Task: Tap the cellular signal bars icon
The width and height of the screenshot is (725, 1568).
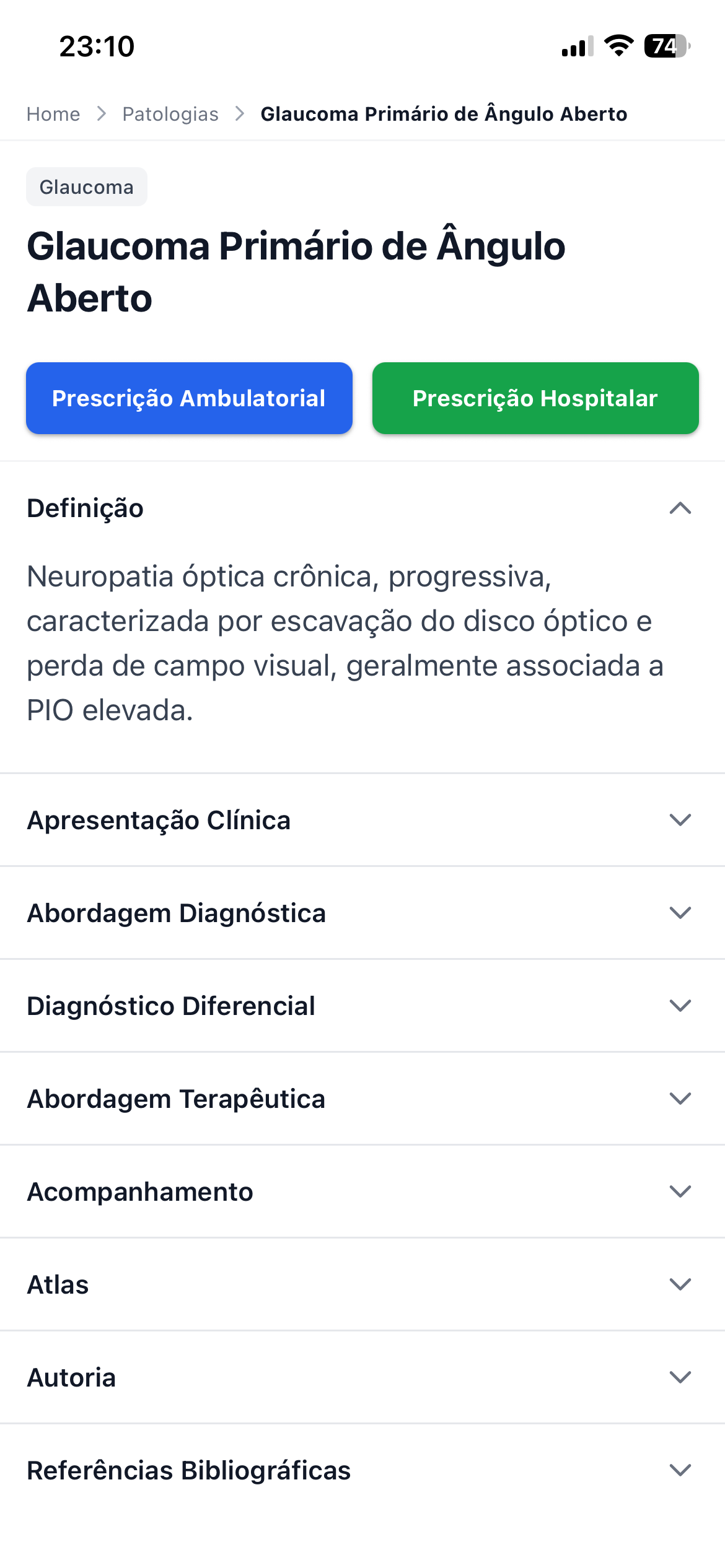Action: pyautogui.click(x=577, y=46)
